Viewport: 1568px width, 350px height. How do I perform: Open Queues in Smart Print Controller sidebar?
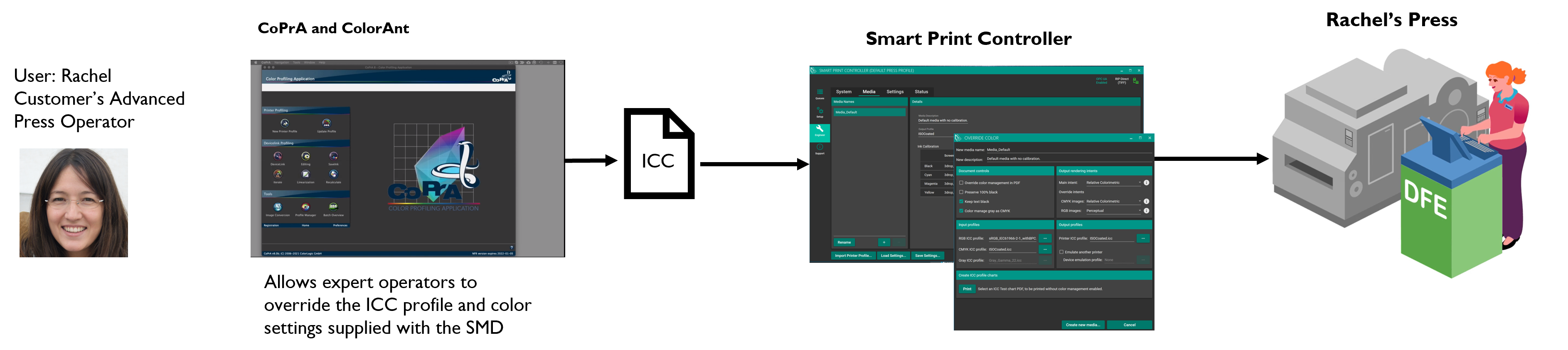pos(820,94)
